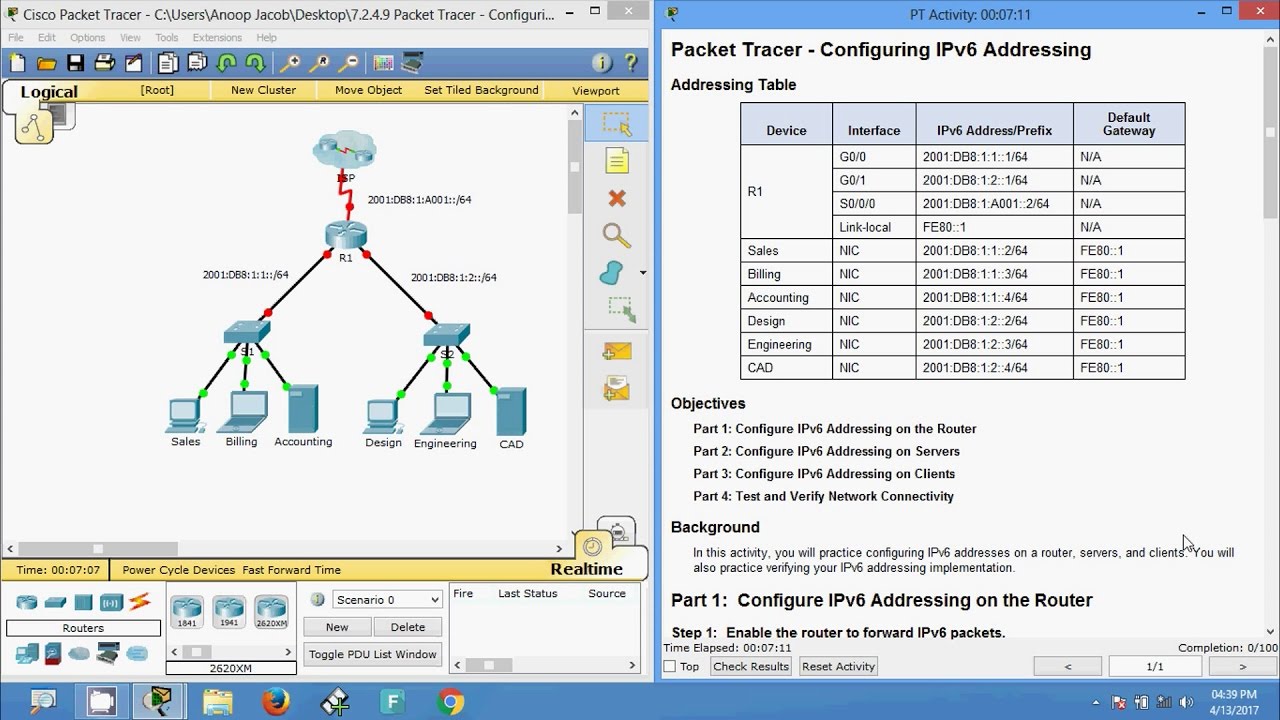Pick the Place Note tool

coord(617,161)
